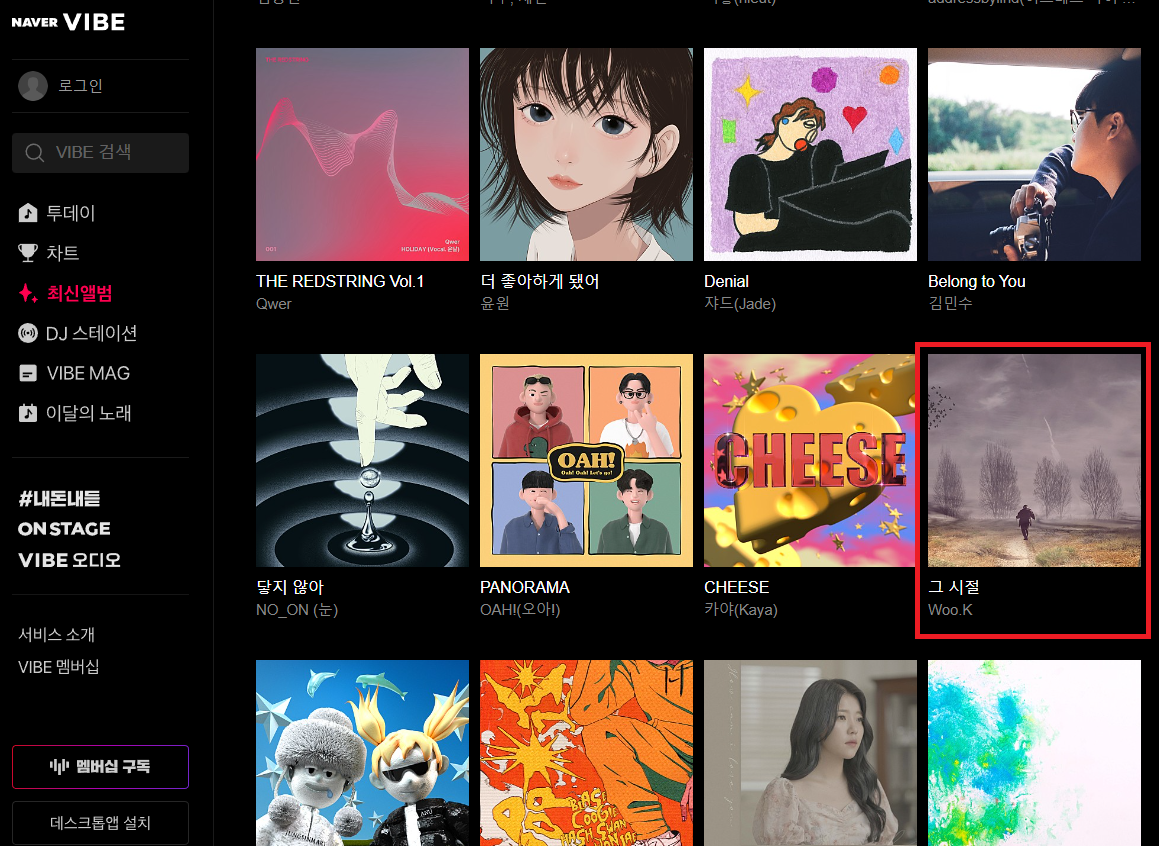Go to VIBE 멤버십 page
1159x846 pixels.
pyautogui.click(x=59, y=667)
